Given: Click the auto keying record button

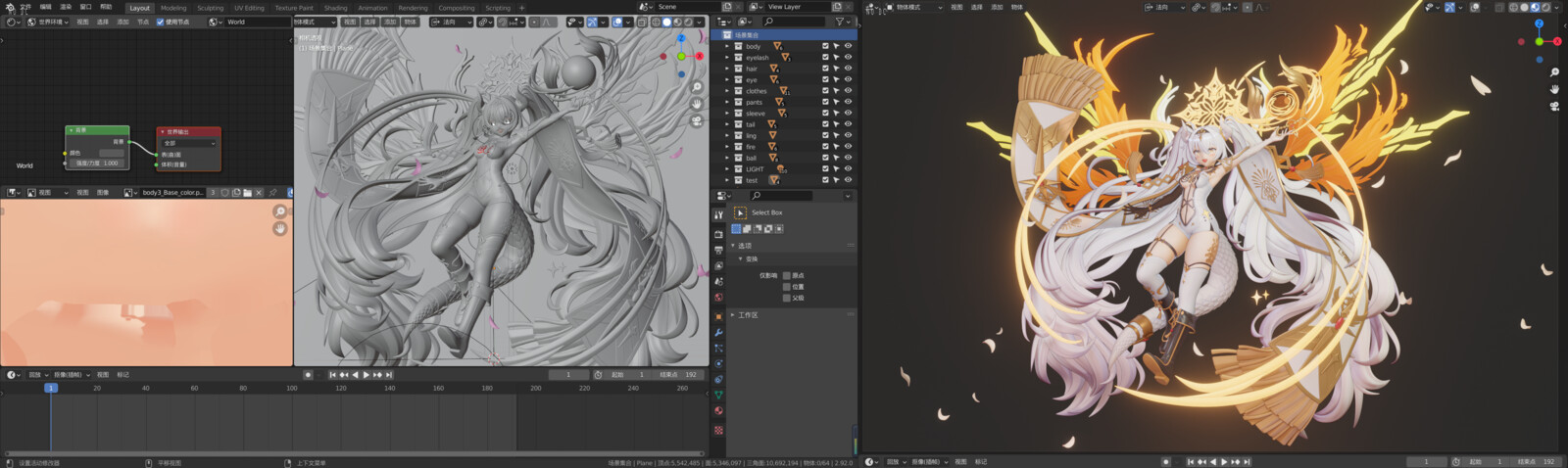Looking at the screenshot, I should pyautogui.click(x=308, y=374).
